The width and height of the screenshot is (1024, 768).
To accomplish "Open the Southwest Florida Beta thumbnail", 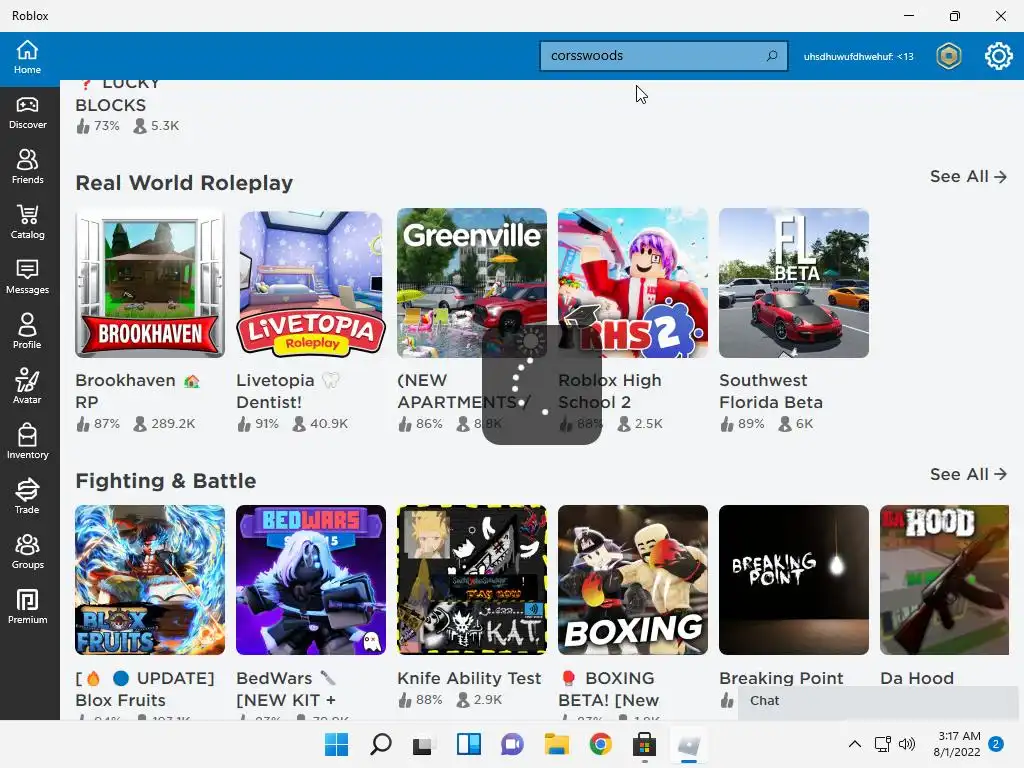I will (x=793, y=283).
